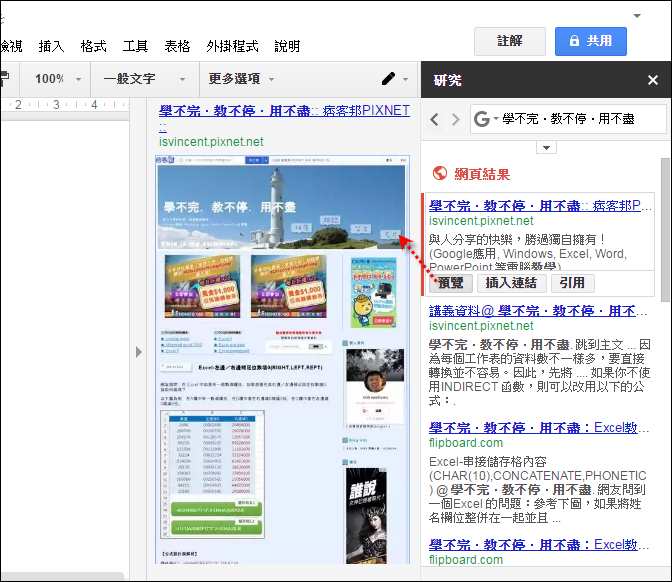
Task: Close the 研究 research panel
Action: click(653, 80)
